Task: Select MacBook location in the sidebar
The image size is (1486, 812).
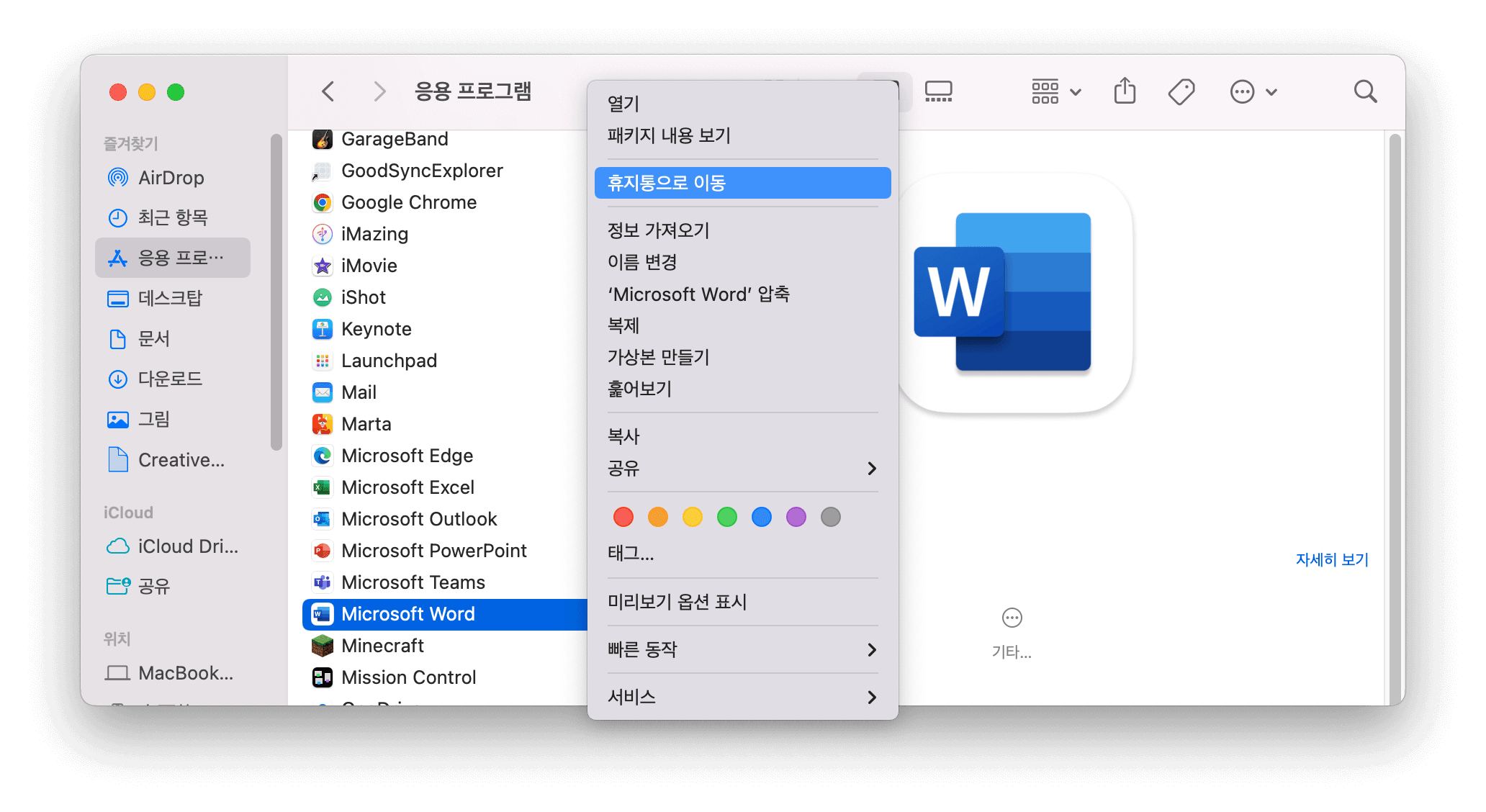Action: point(173,673)
